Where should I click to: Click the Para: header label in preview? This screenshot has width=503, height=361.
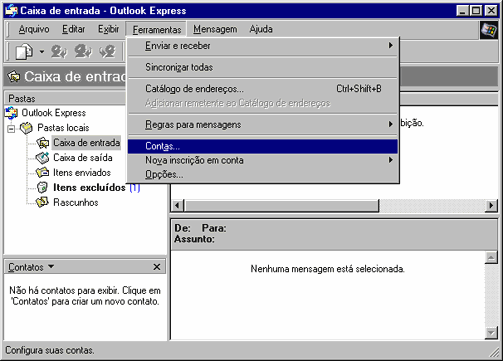[x=214, y=228]
